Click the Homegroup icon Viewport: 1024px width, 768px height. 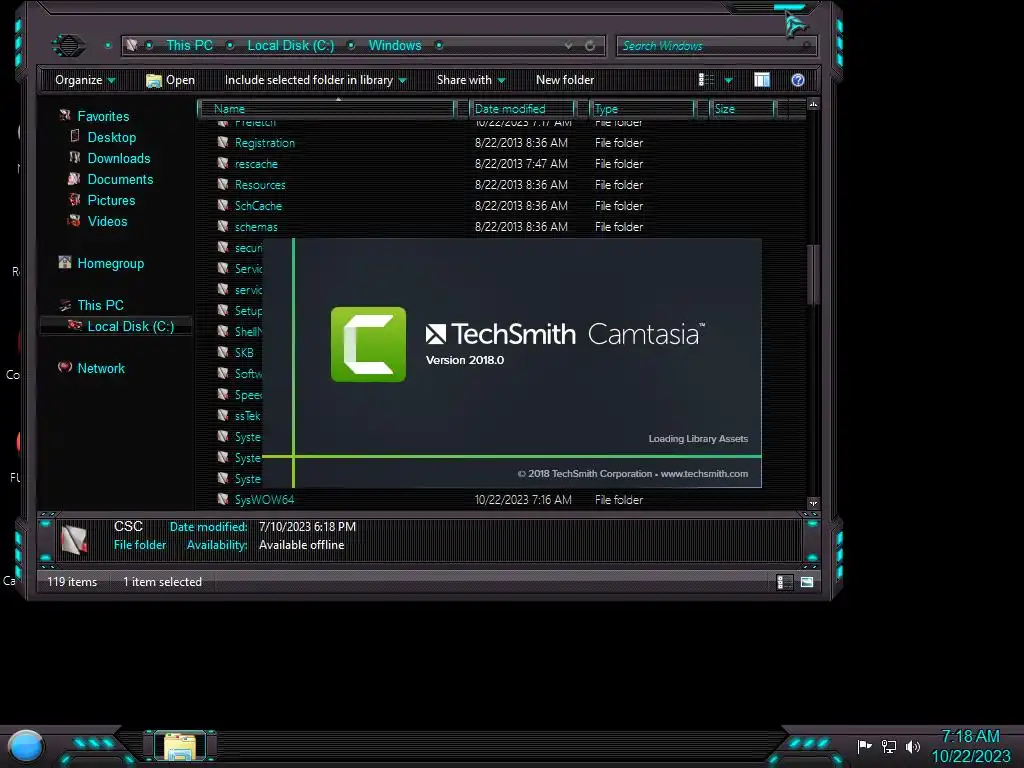coord(65,262)
